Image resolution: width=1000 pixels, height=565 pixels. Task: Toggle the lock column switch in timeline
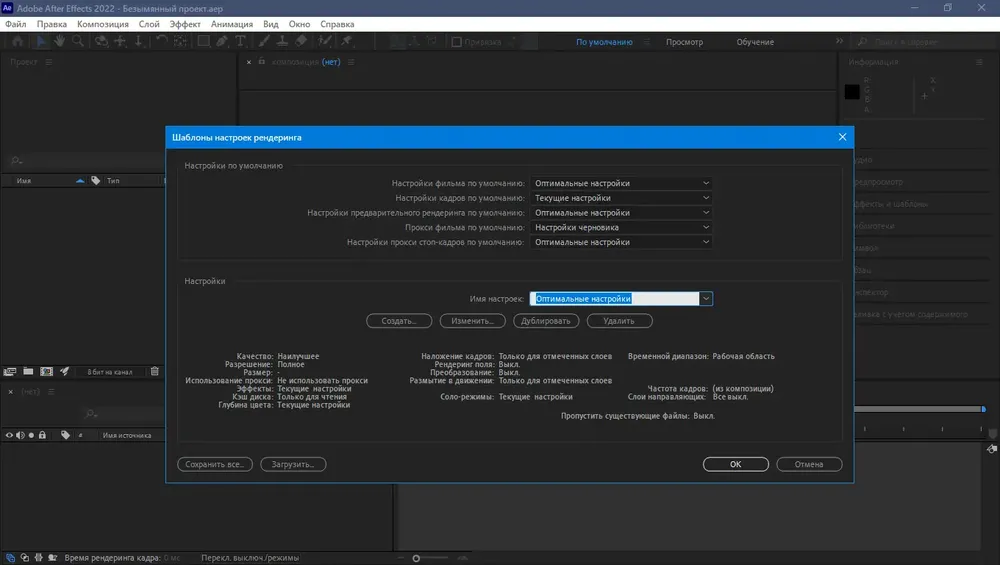[42, 435]
